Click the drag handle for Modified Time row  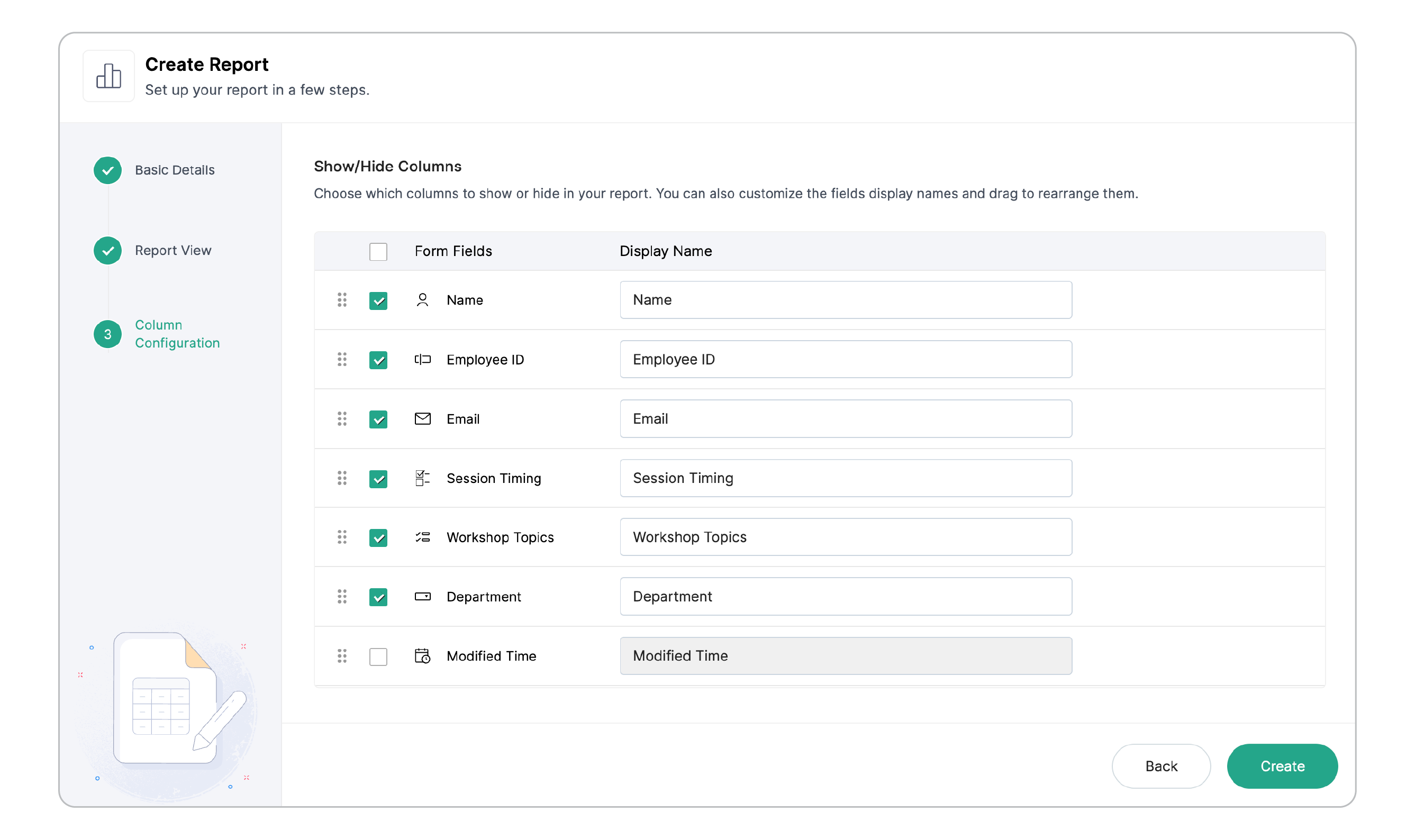point(342,656)
